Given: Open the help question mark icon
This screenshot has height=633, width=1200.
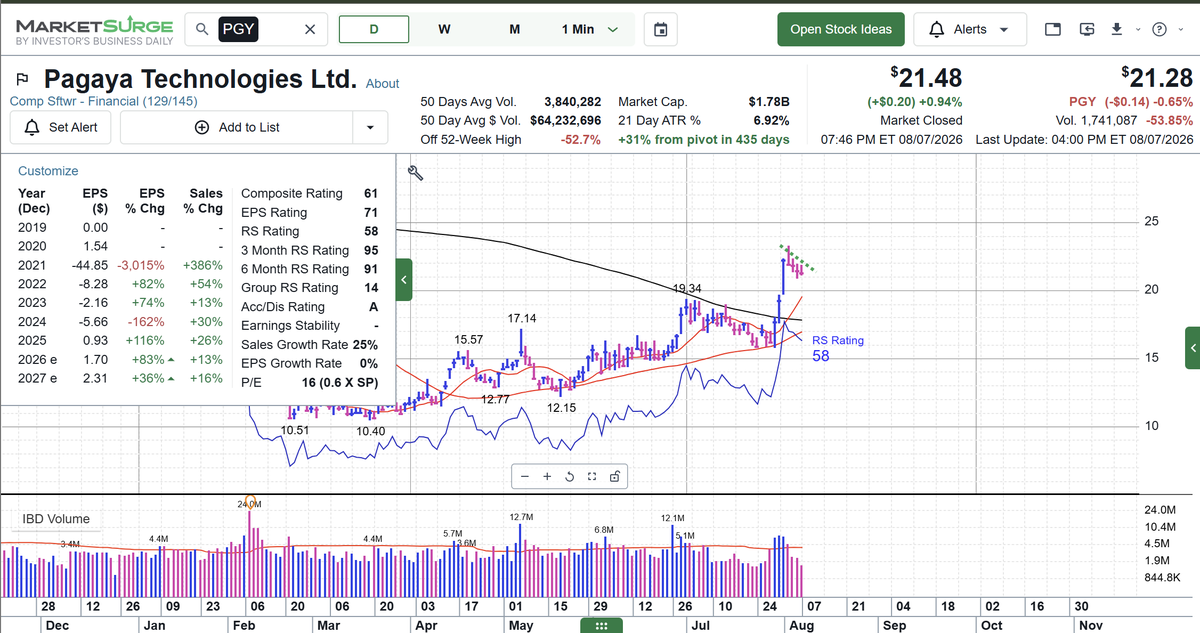Looking at the screenshot, I should click(1160, 29).
